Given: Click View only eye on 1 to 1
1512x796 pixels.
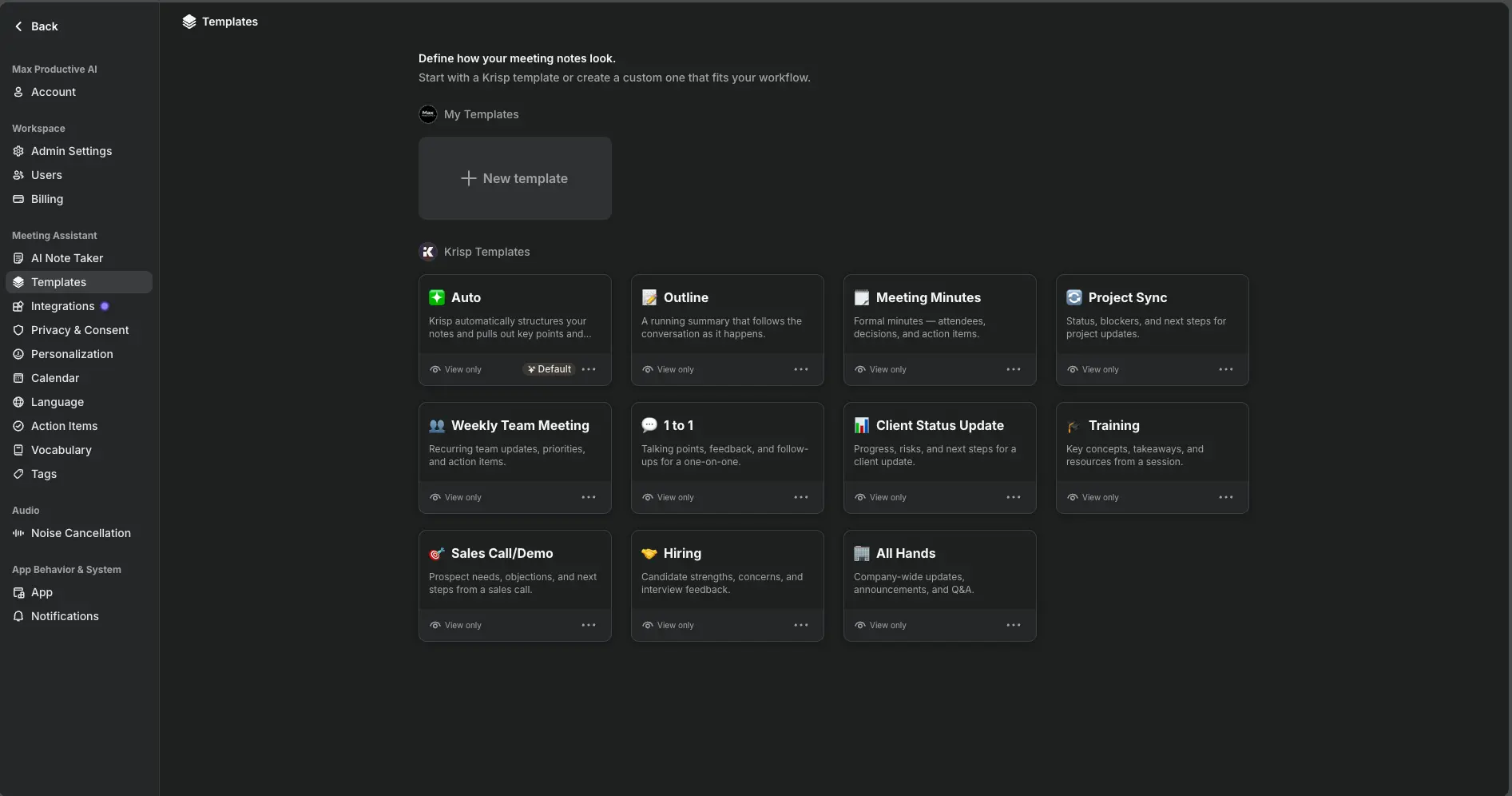Looking at the screenshot, I should [648, 497].
